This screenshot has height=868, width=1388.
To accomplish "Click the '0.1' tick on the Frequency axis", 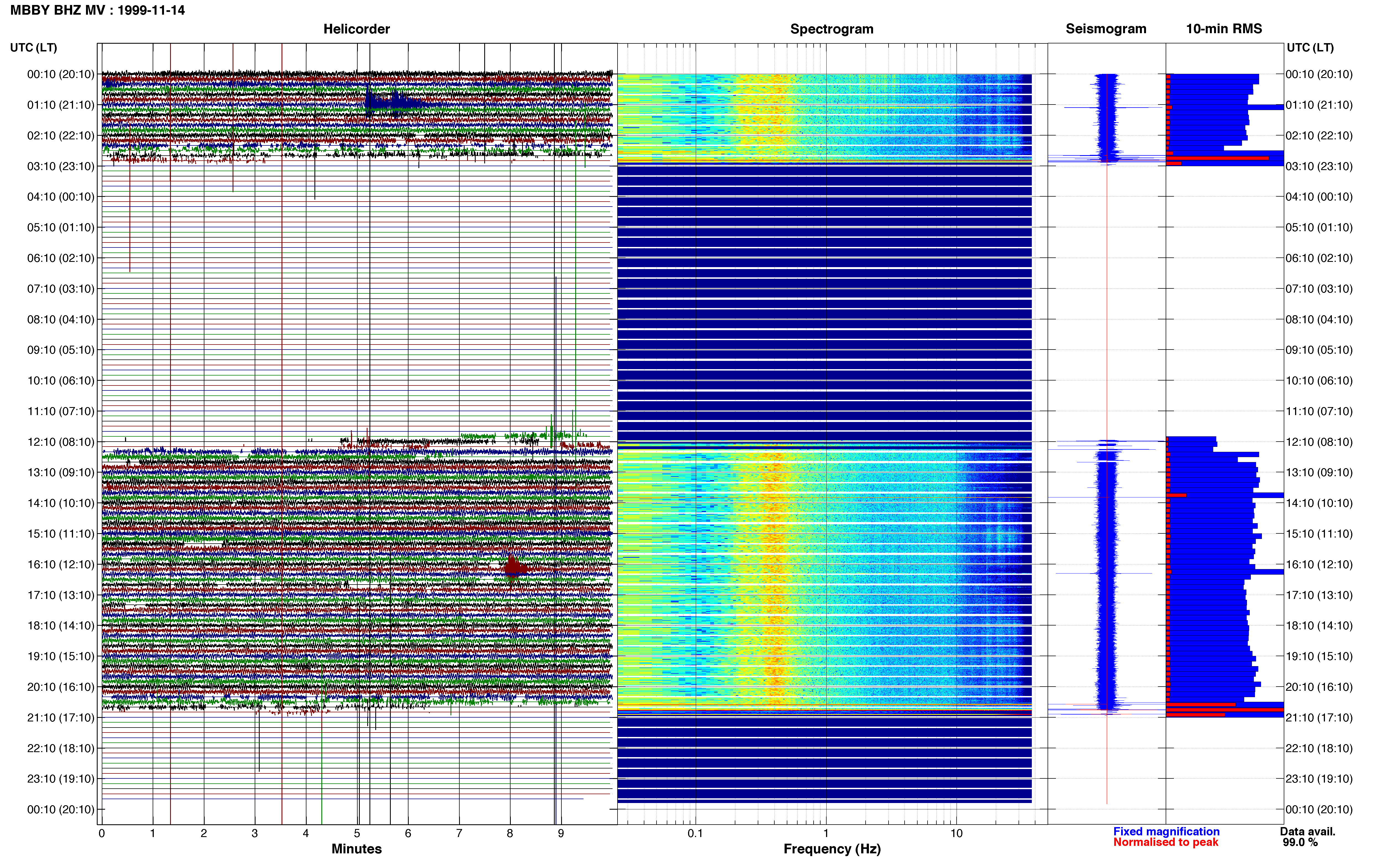I will click(x=695, y=833).
